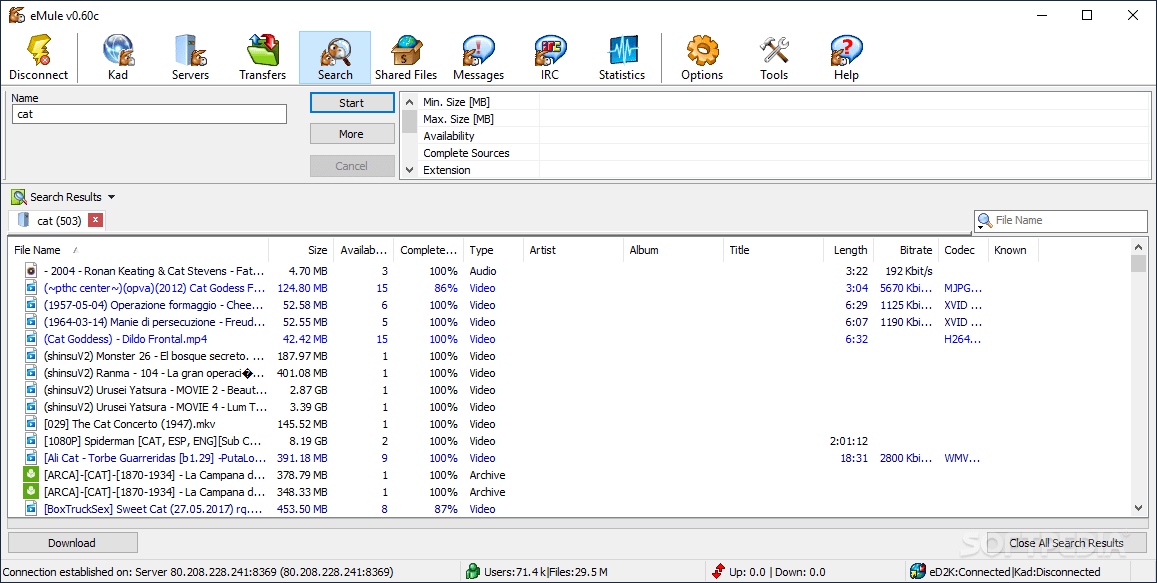Image resolution: width=1157 pixels, height=583 pixels.
Task: Select "(shinsuV2) Monster 26 - El bosque secreto" row
Action: tap(569, 356)
